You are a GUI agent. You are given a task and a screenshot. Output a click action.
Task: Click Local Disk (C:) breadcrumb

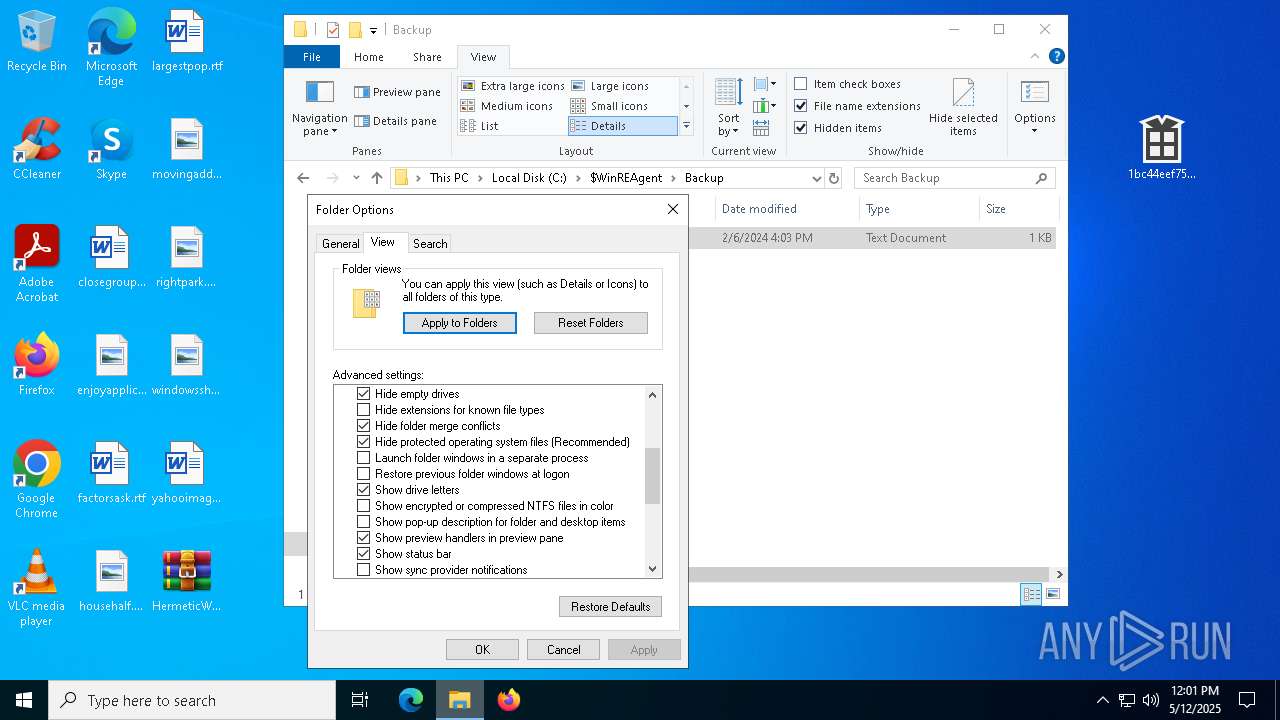[529, 178]
